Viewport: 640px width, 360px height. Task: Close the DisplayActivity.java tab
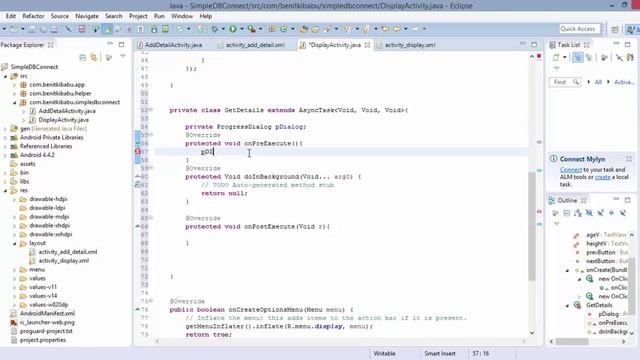click(367, 45)
